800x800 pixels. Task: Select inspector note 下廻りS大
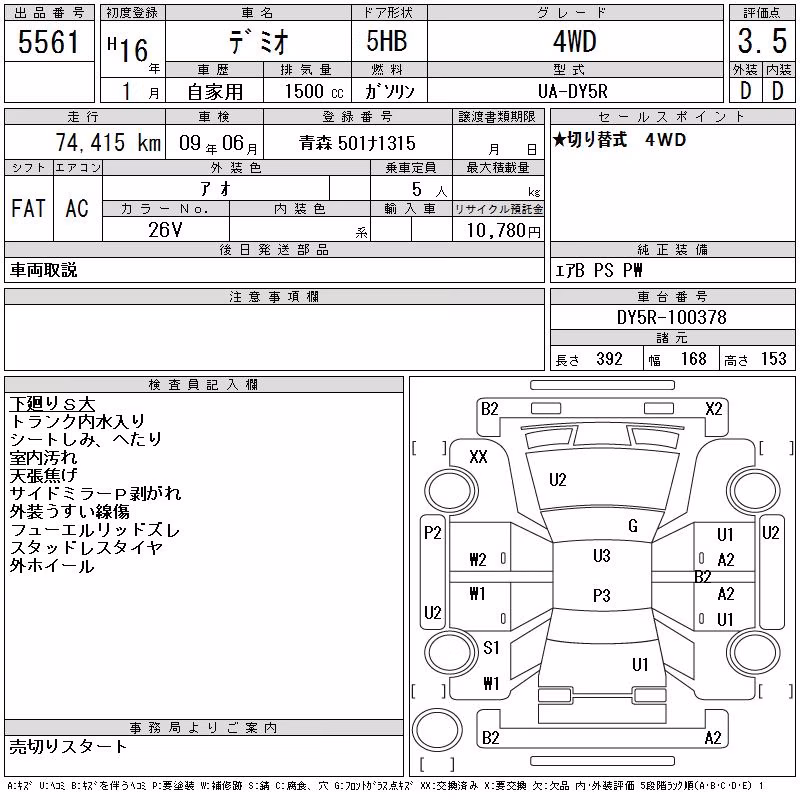52,404
